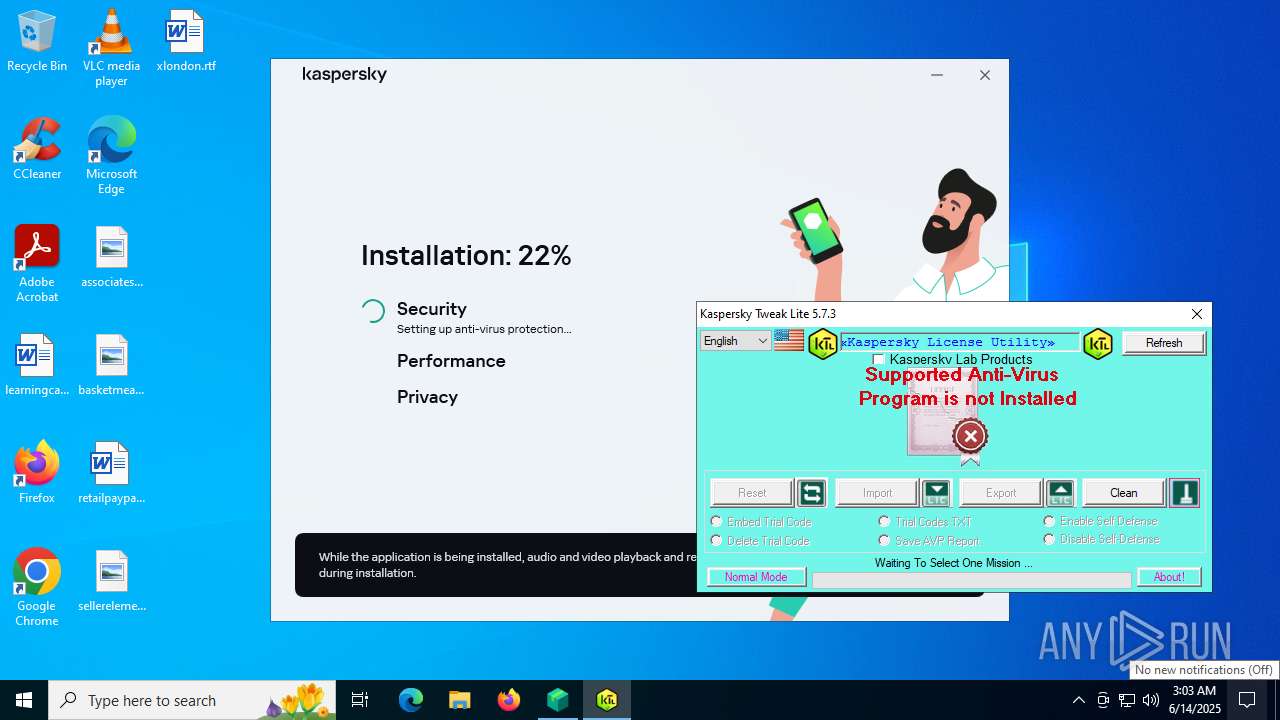Image resolution: width=1280 pixels, height=720 pixels.
Task: Select the associates image file on desktop
Action: [x=111, y=258]
